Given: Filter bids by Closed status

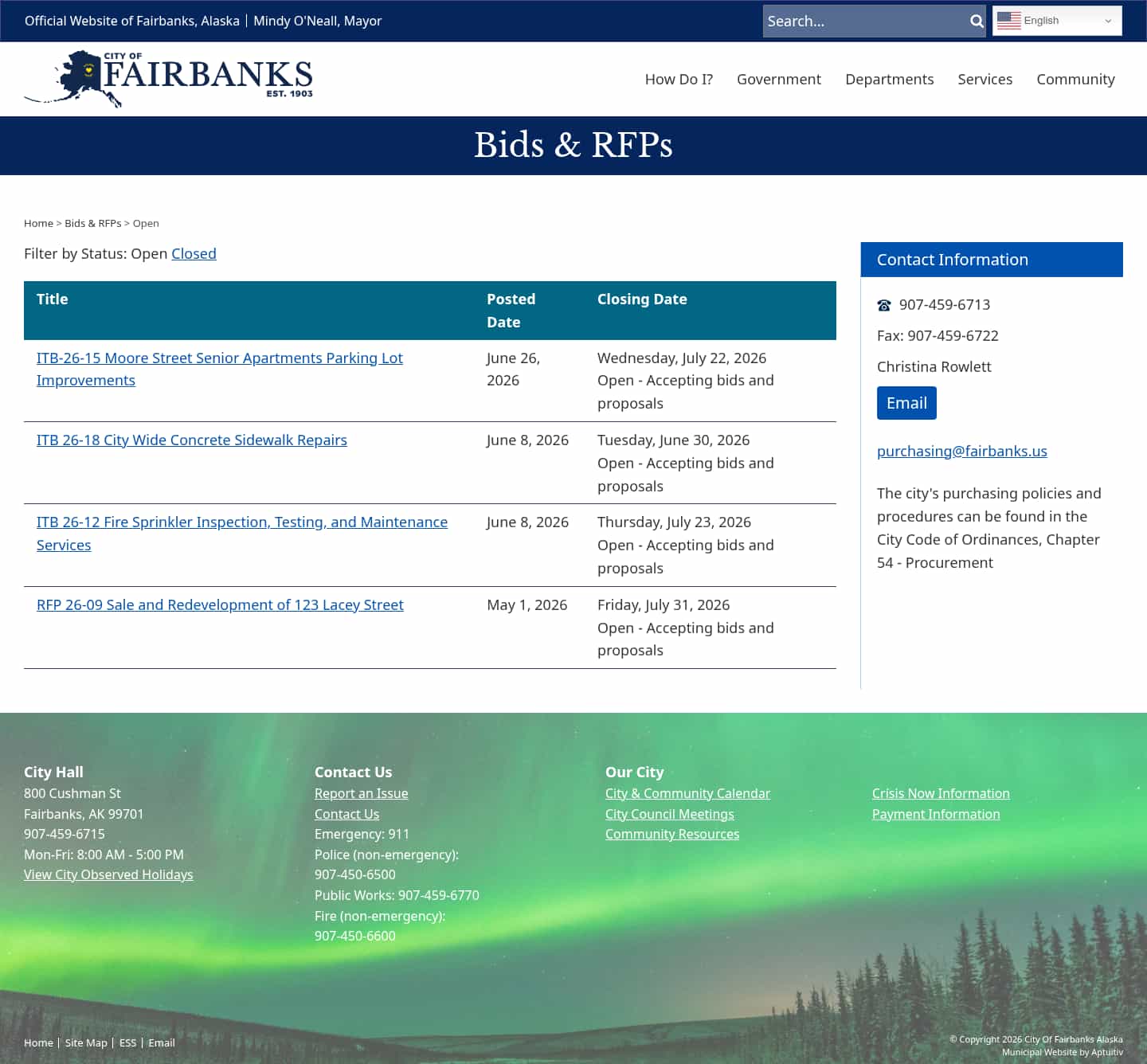Looking at the screenshot, I should [x=194, y=254].
